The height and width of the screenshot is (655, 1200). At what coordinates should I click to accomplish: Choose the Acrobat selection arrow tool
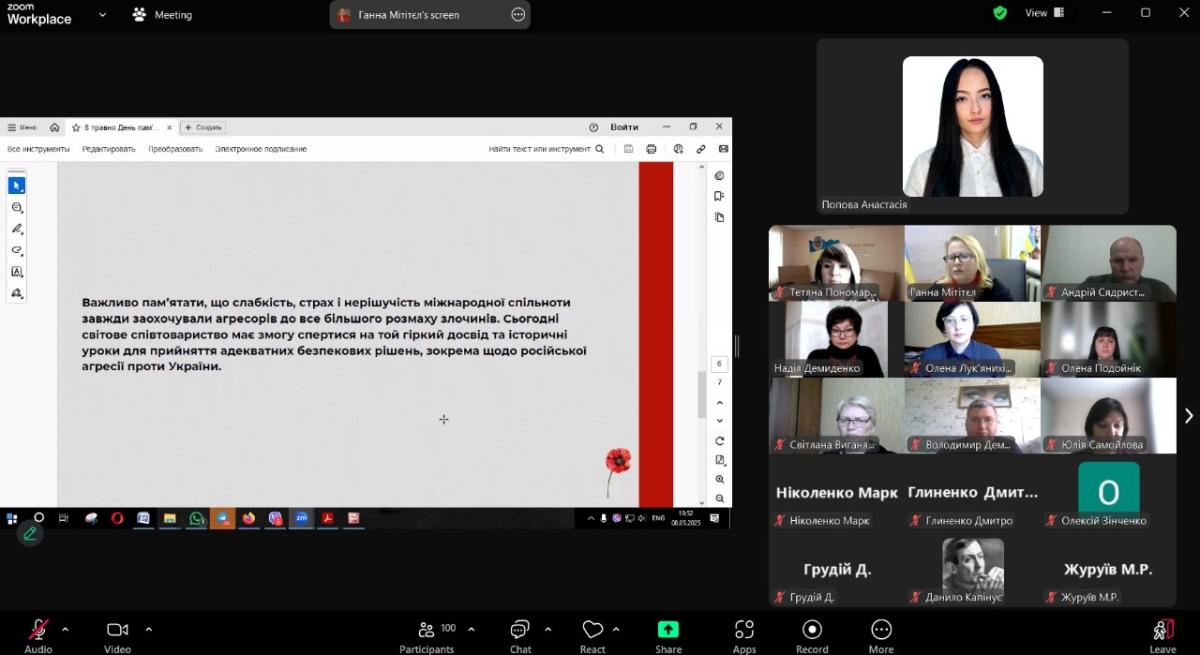pyautogui.click(x=17, y=185)
